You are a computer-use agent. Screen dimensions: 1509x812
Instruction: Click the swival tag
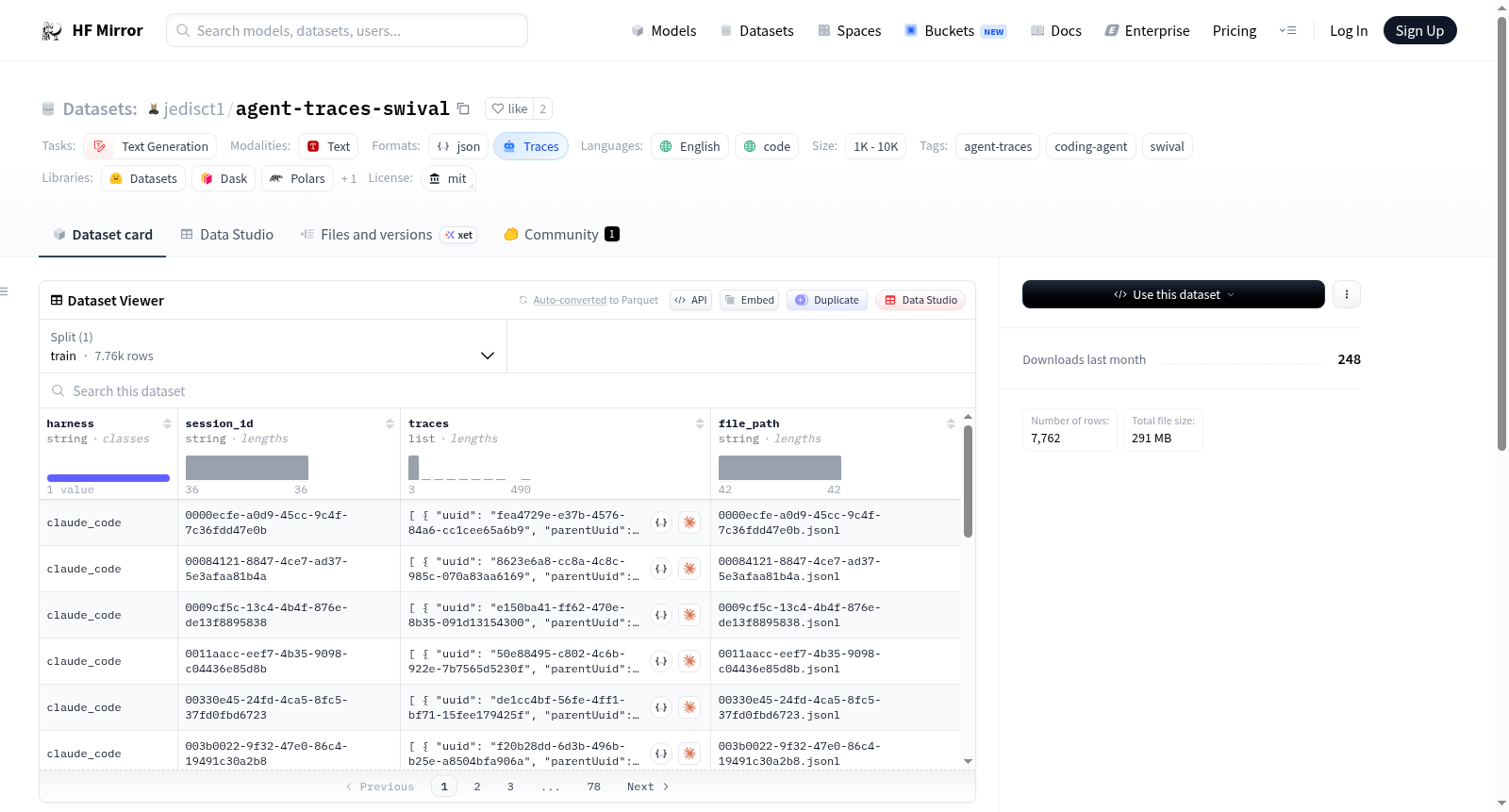click(x=1167, y=146)
